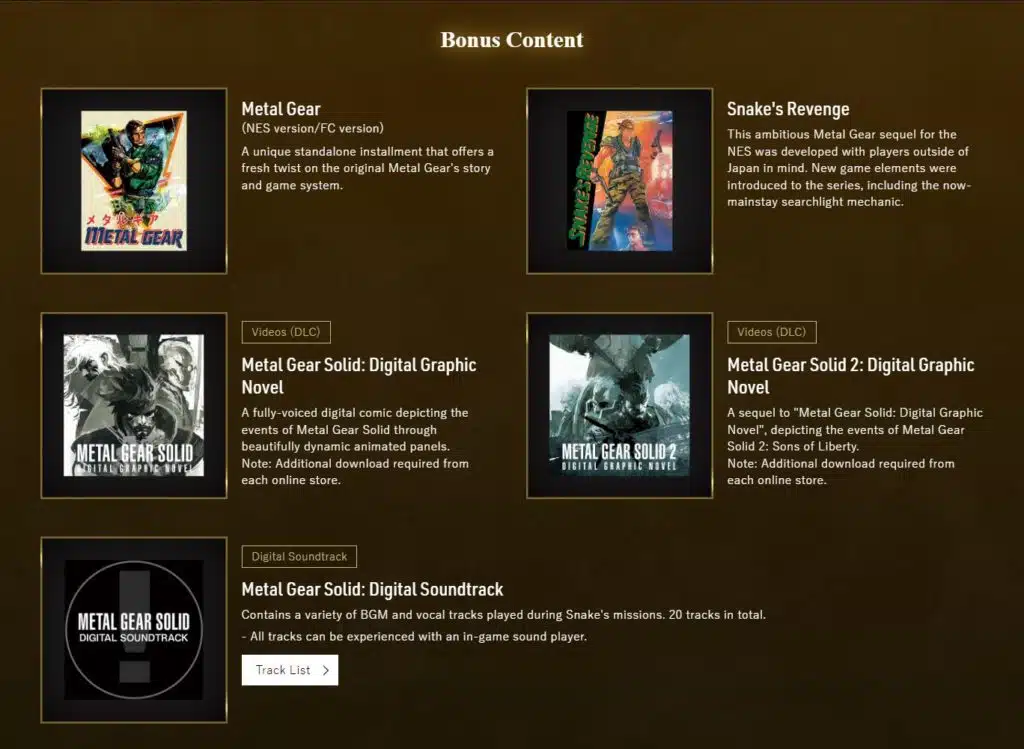This screenshot has height=749, width=1024.
Task: Open the Track List button
Action: (x=290, y=670)
